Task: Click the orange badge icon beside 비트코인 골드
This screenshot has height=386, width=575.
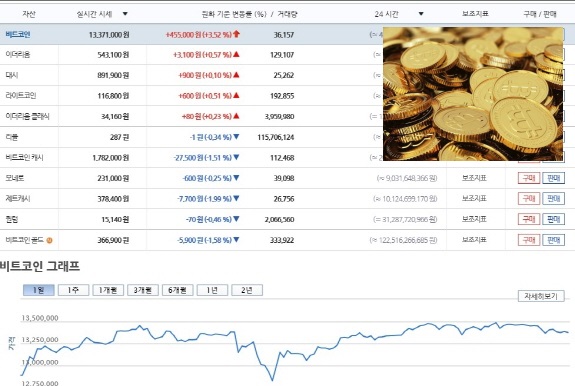Action: pos(50,240)
